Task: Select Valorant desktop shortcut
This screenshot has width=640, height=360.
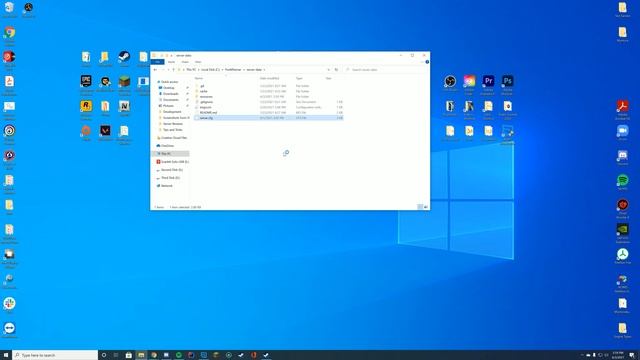Action: coord(105,133)
